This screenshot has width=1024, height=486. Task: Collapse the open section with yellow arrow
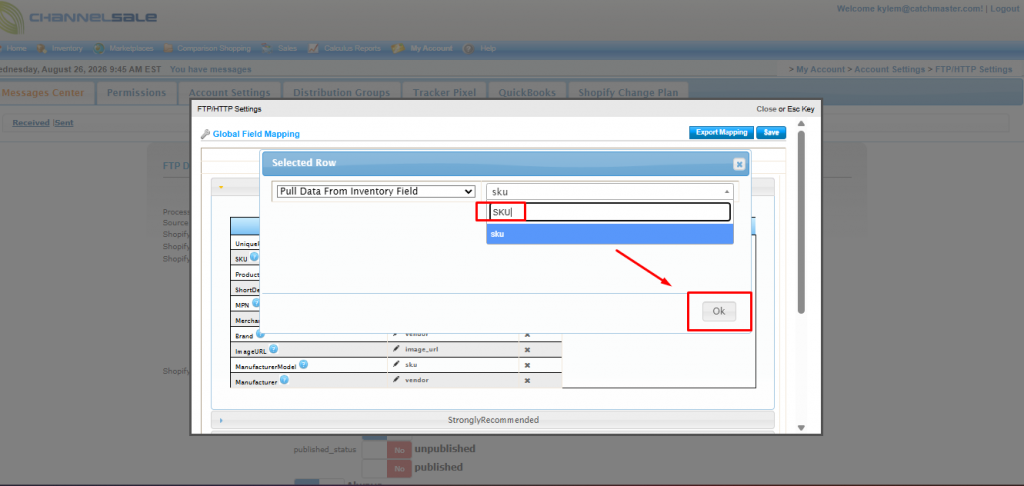point(221,187)
